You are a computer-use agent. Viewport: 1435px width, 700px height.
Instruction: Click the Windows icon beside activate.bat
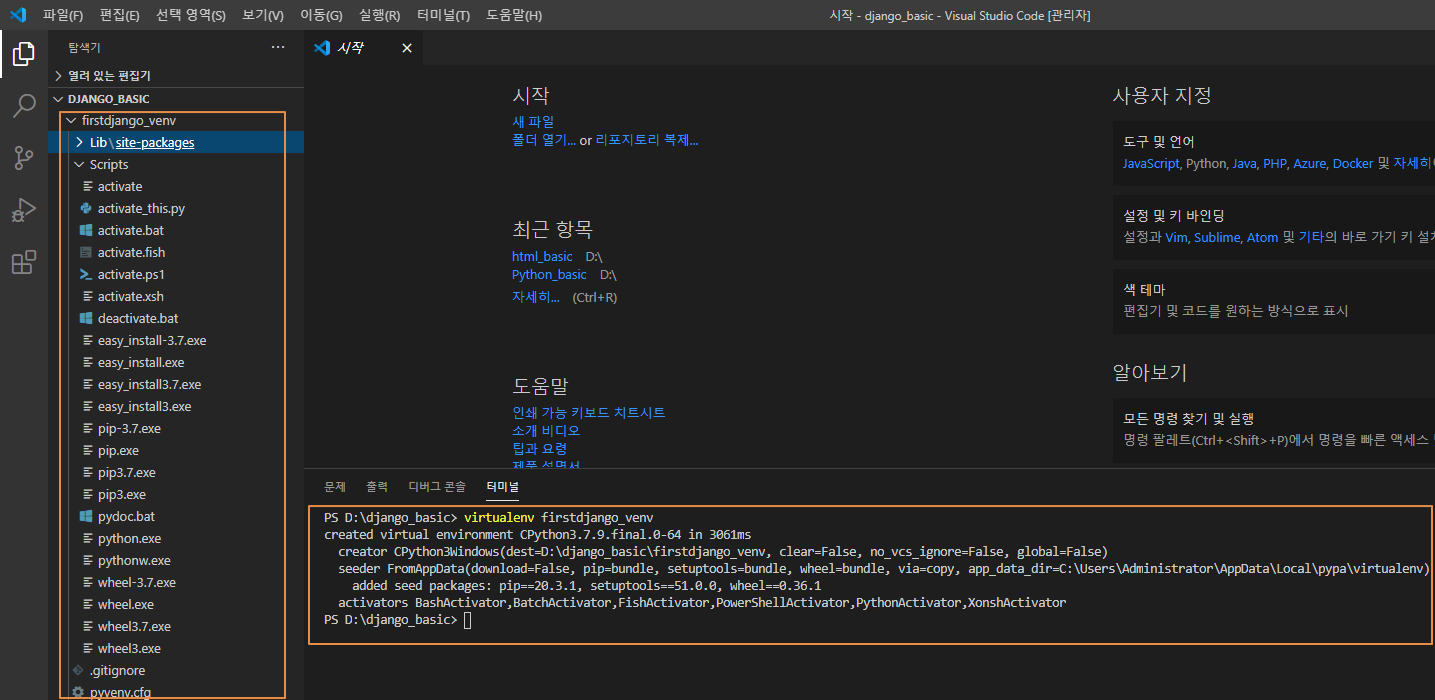86,231
